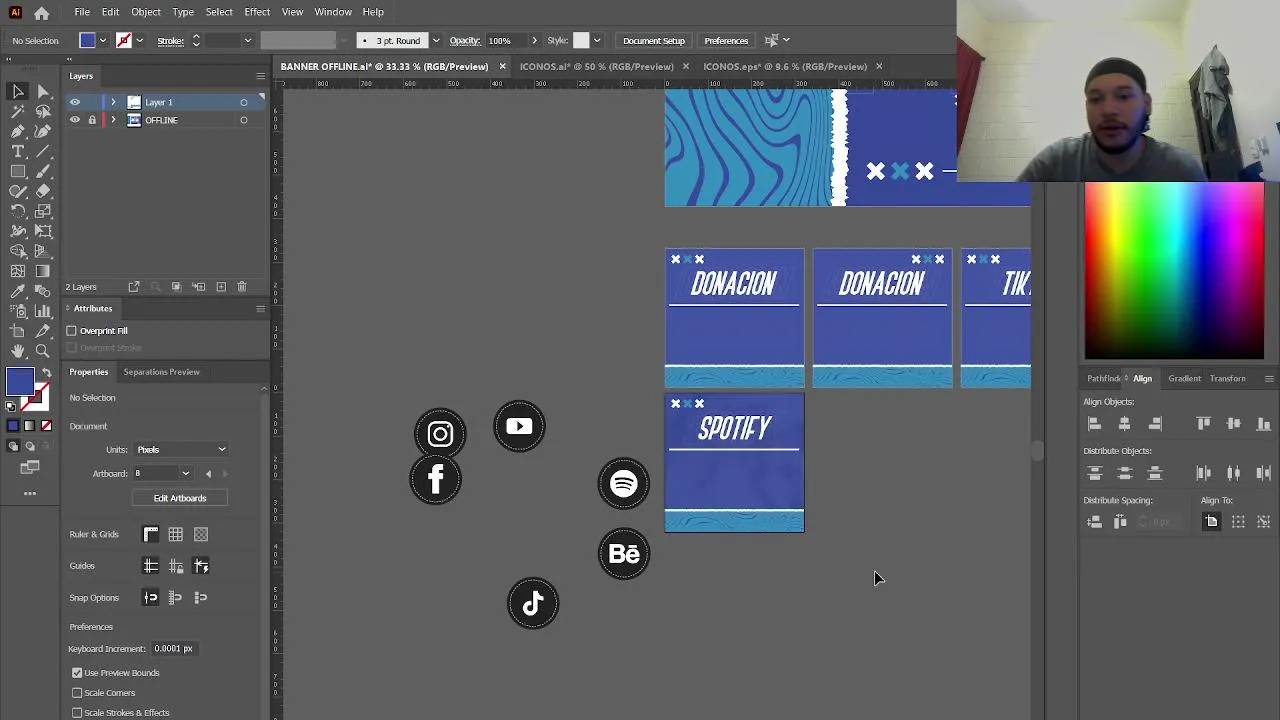This screenshot has width=1280, height=720.
Task: Click Horizontal Align Left icon
Action: click(x=1094, y=424)
